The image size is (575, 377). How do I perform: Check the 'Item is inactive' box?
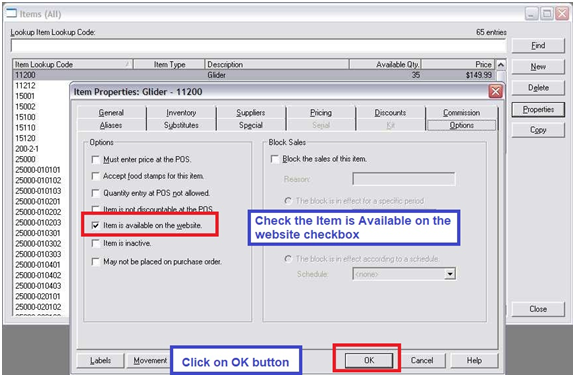click(95, 244)
